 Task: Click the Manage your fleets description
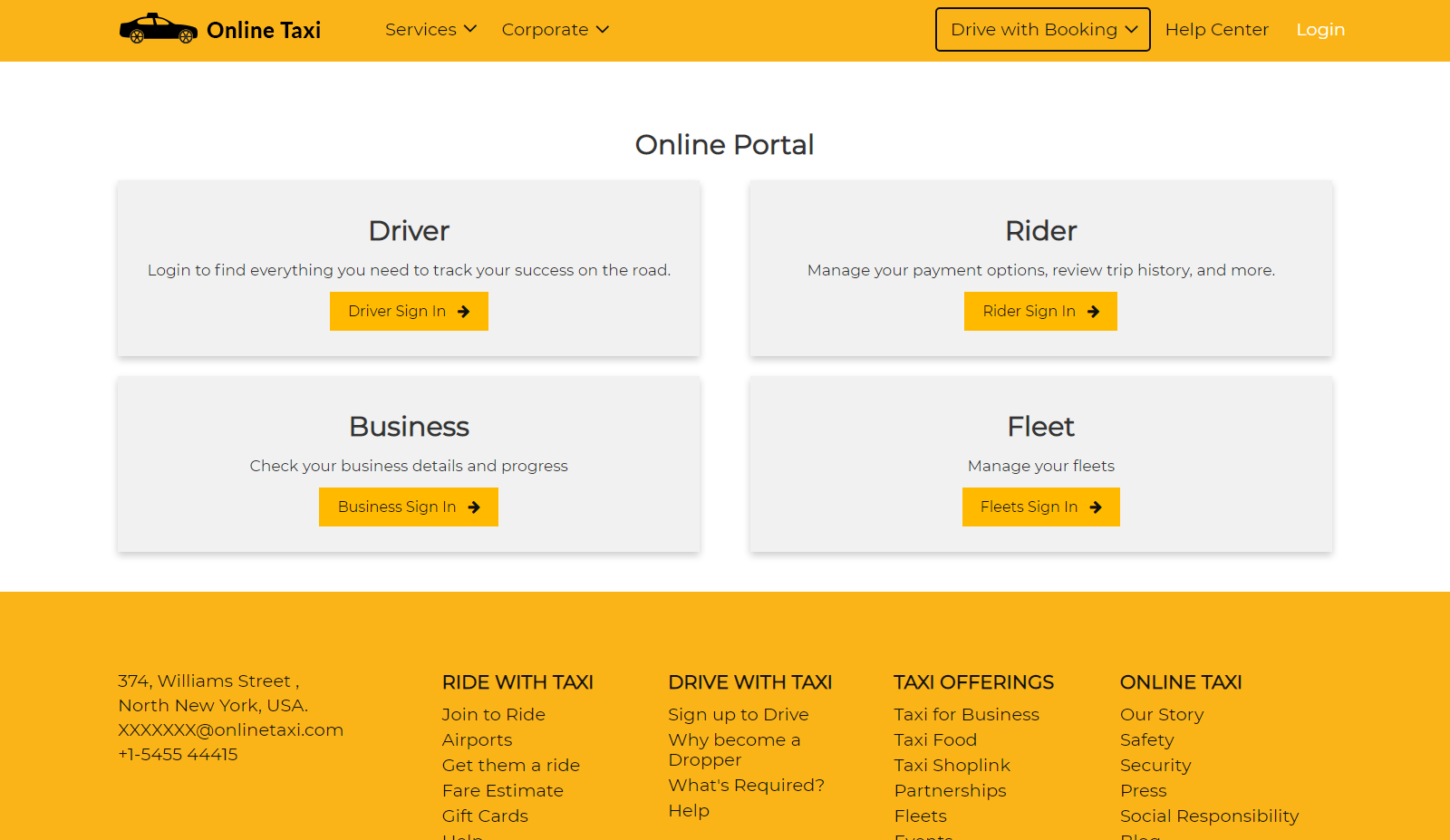(x=1041, y=466)
